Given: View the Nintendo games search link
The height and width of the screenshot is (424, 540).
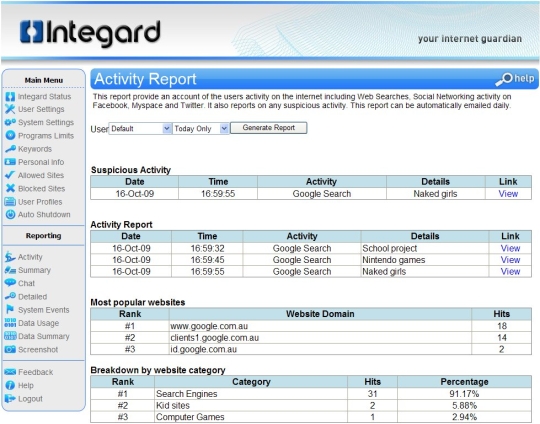Looking at the screenshot, I should click(510, 260).
